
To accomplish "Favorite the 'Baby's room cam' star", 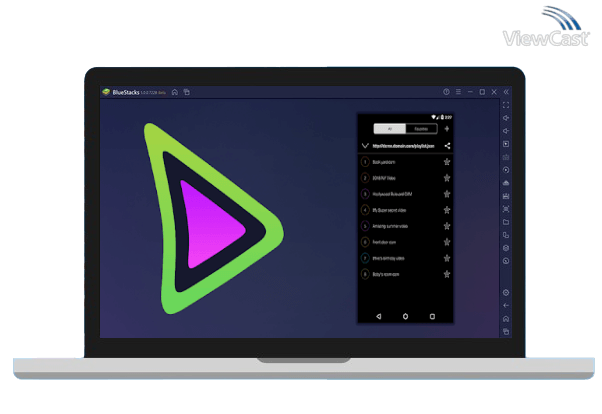I will coord(447,274).
